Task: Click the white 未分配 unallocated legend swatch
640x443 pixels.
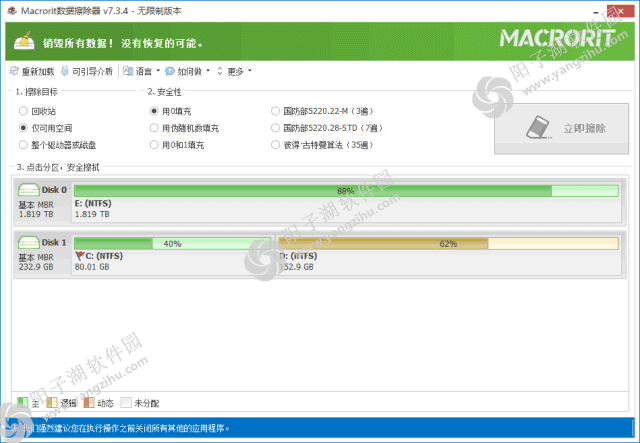Action: (126, 403)
